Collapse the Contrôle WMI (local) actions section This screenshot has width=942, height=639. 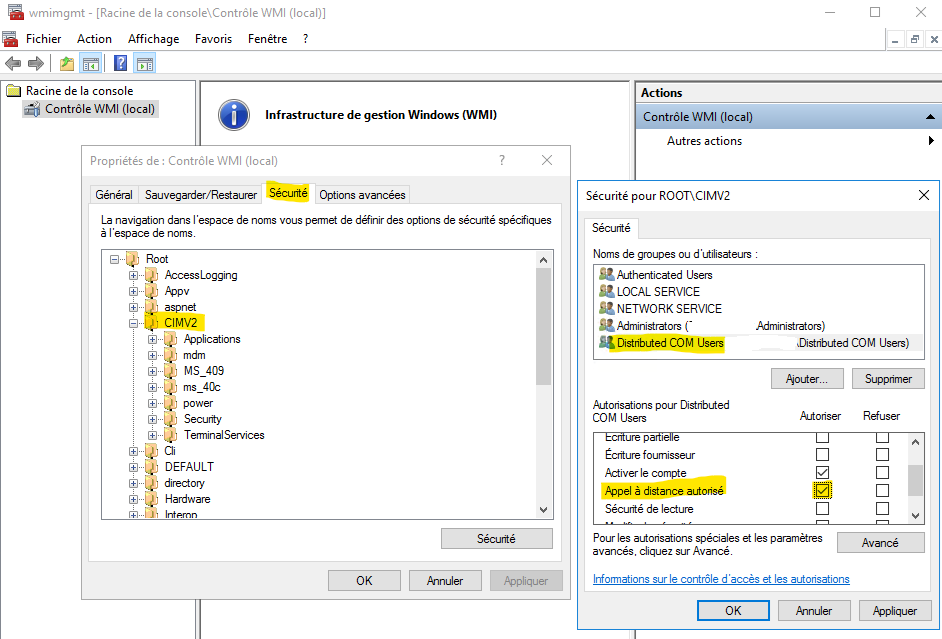tap(930, 117)
